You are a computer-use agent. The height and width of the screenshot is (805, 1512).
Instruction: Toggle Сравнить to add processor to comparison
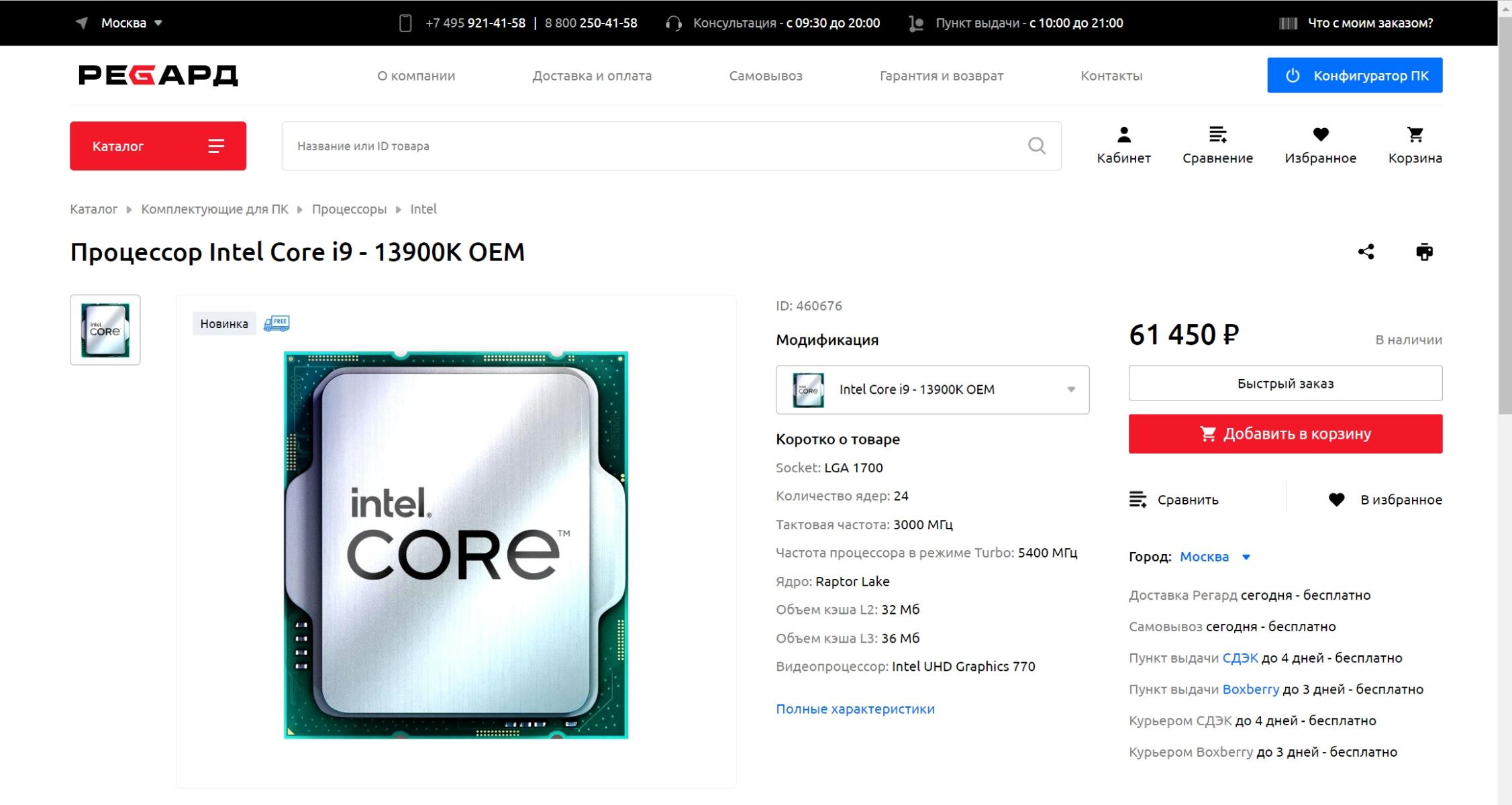1174,499
